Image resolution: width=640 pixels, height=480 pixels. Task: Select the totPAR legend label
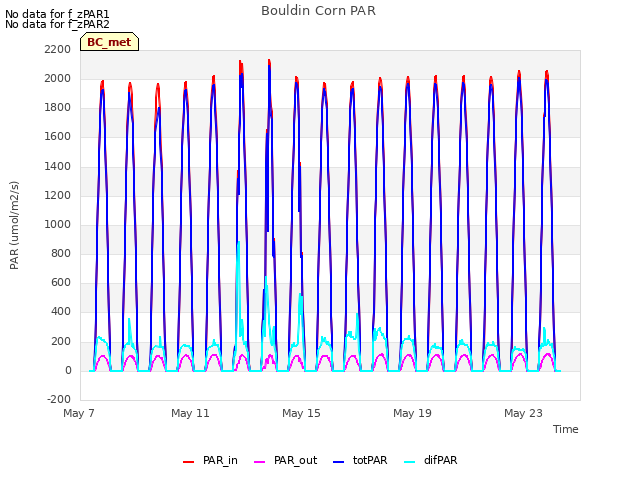coord(370,460)
